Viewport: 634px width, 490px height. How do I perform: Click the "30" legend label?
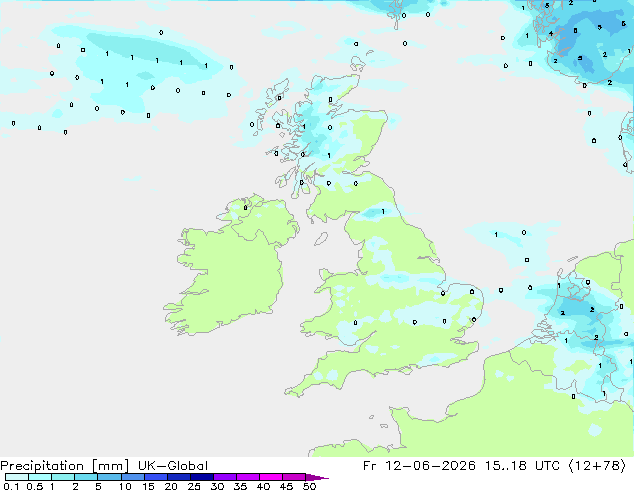click(217, 486)
